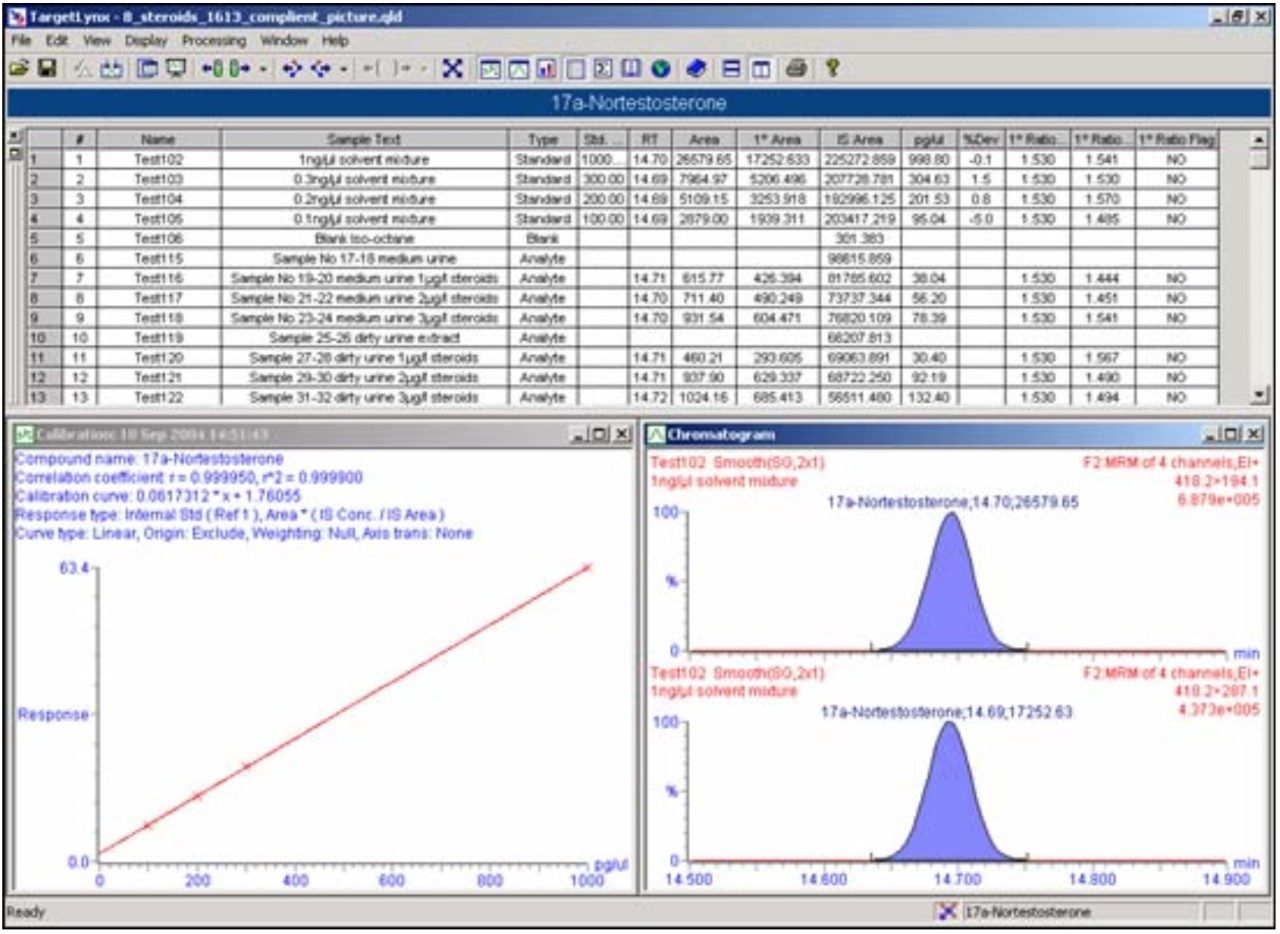Screen dimensions: 1280x934
Task: Click the table scrollbar down arrow
Action: [1259, 396]
